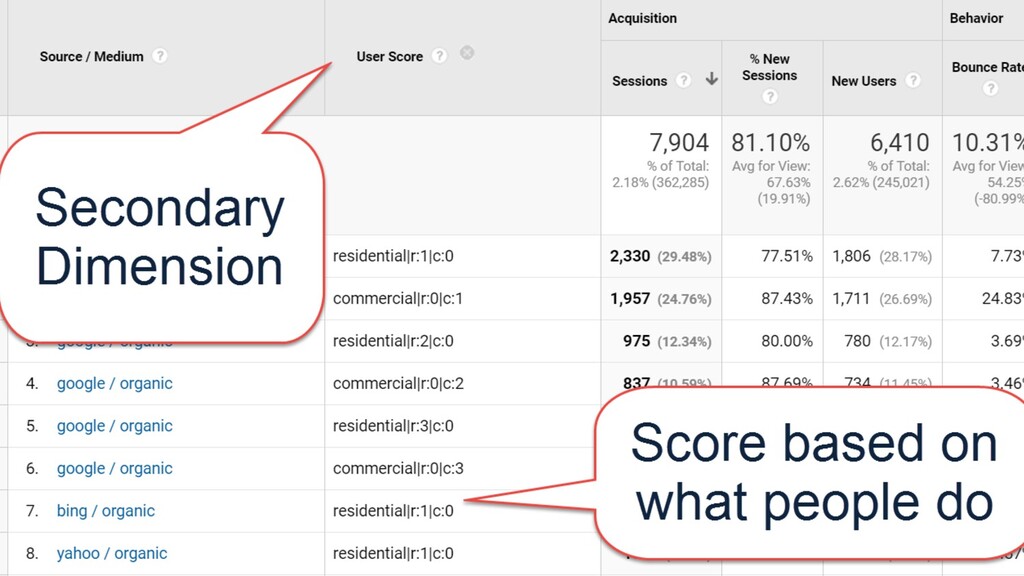The width and height of the screenshot is (1024, 576).
Task: Select total new users value 6,410
Action: (899, 142)
